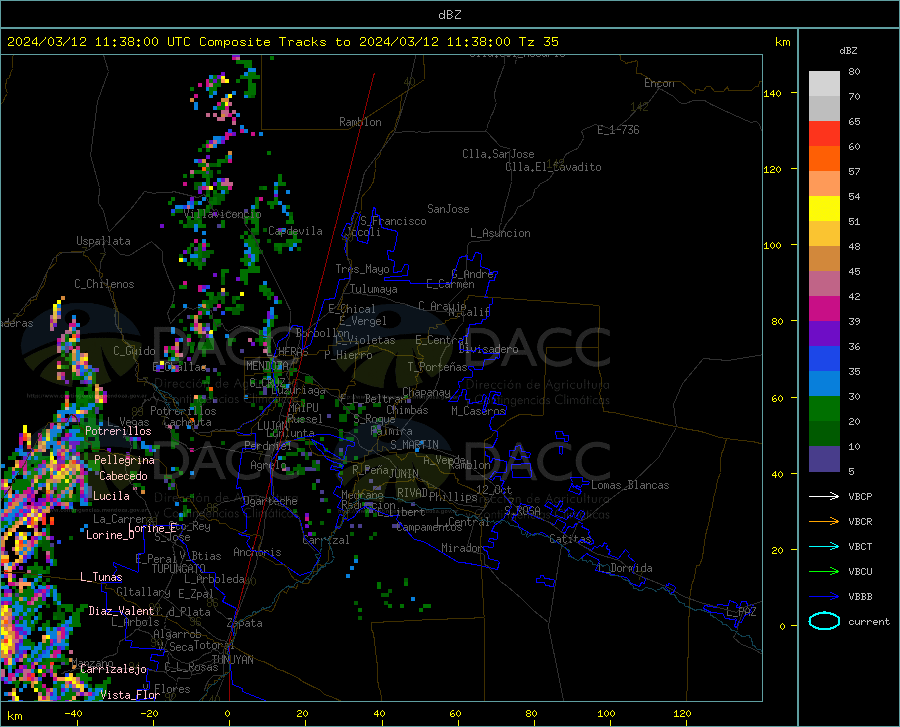Click the blue VBBB arrow icon

[x=824, y=597]
